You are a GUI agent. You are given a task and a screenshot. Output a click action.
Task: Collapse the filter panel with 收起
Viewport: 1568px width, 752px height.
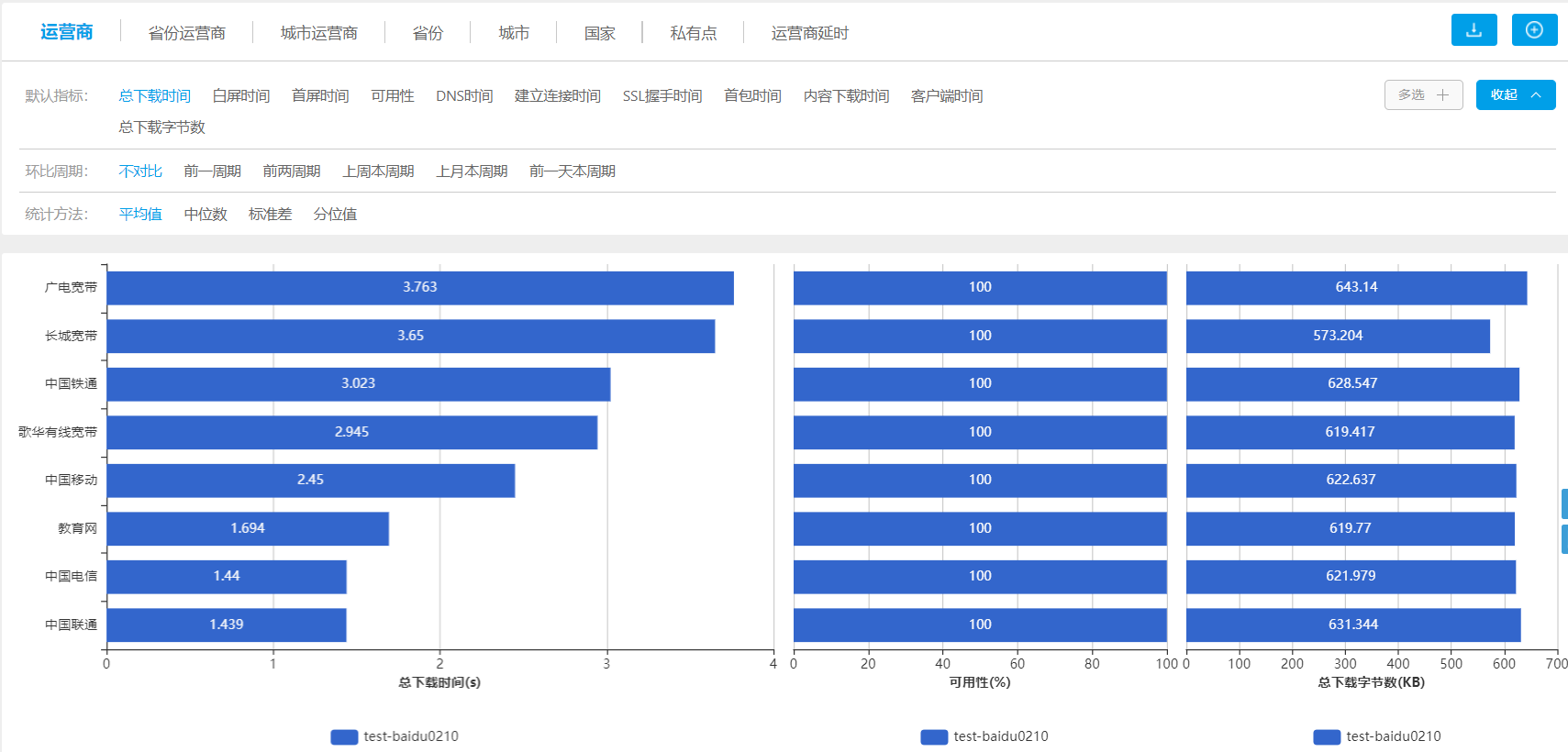coord(1515,95)
